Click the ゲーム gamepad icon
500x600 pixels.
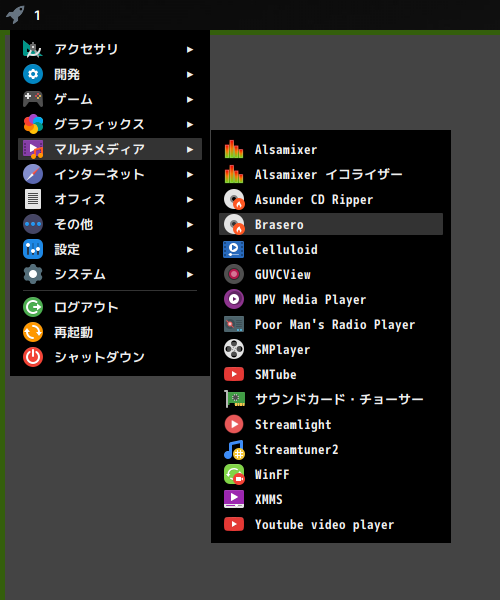pyautogui.click(x=33, y=99)
